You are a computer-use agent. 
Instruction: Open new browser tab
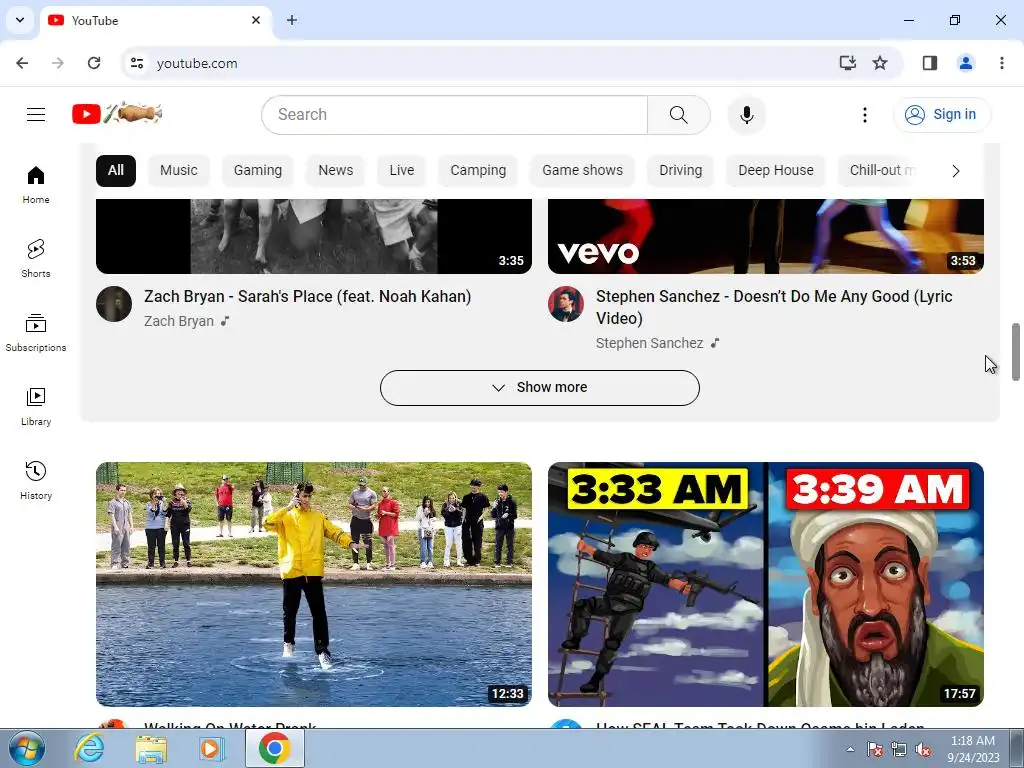point(292,20)
